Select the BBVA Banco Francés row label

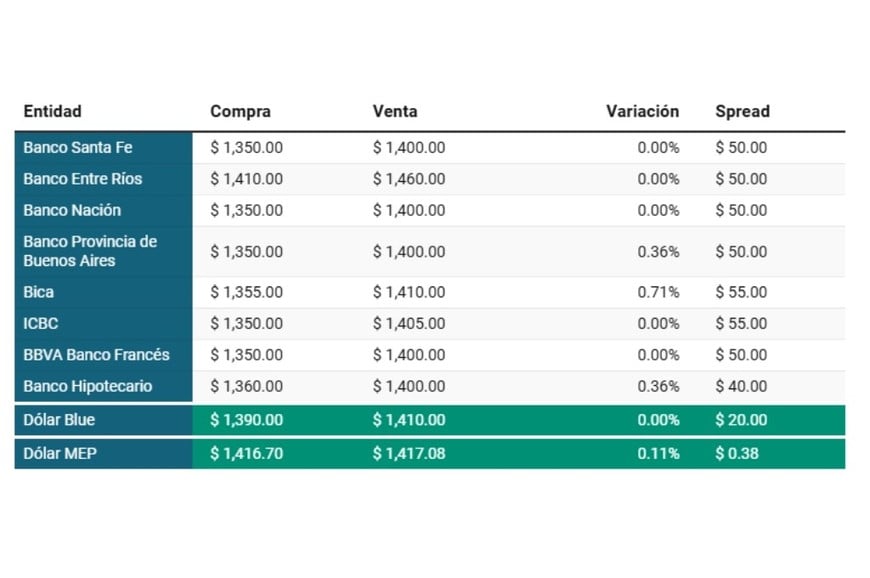coord(96,355)
